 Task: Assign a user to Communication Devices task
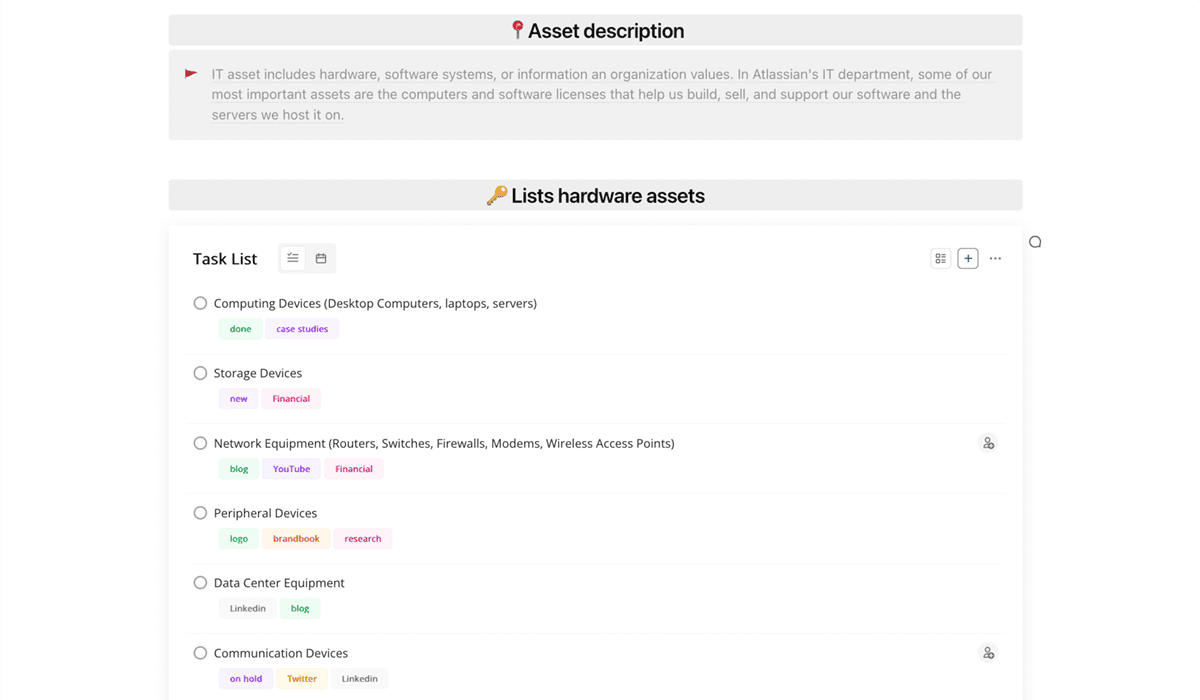[x=988, y=653]
